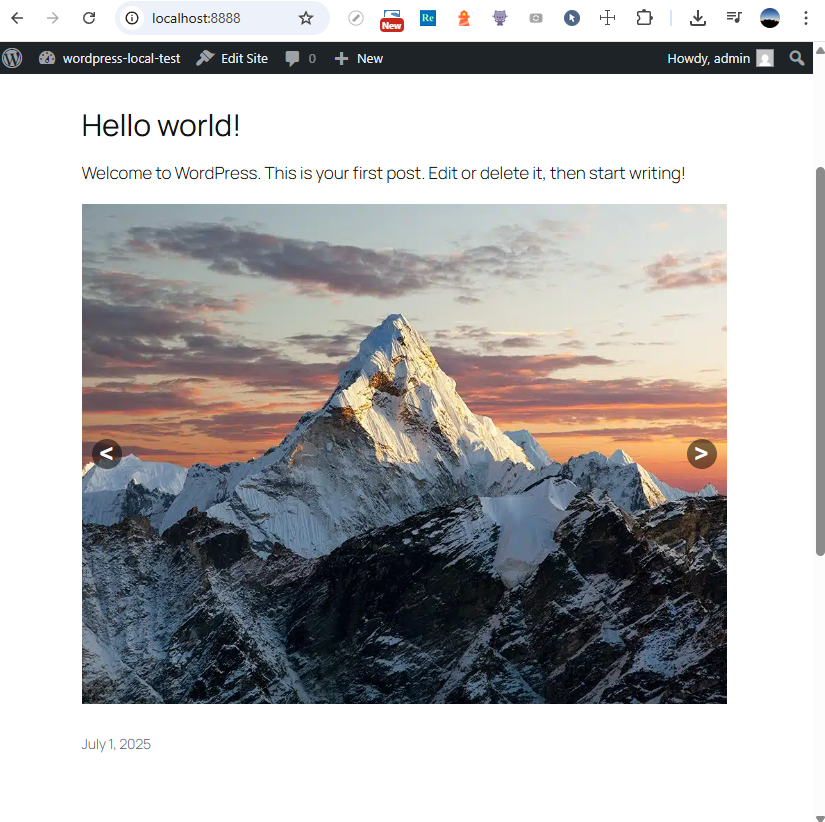Screen dimensions: 825x822
Task: Open the Hello world! post title
Action: [160, 126]
